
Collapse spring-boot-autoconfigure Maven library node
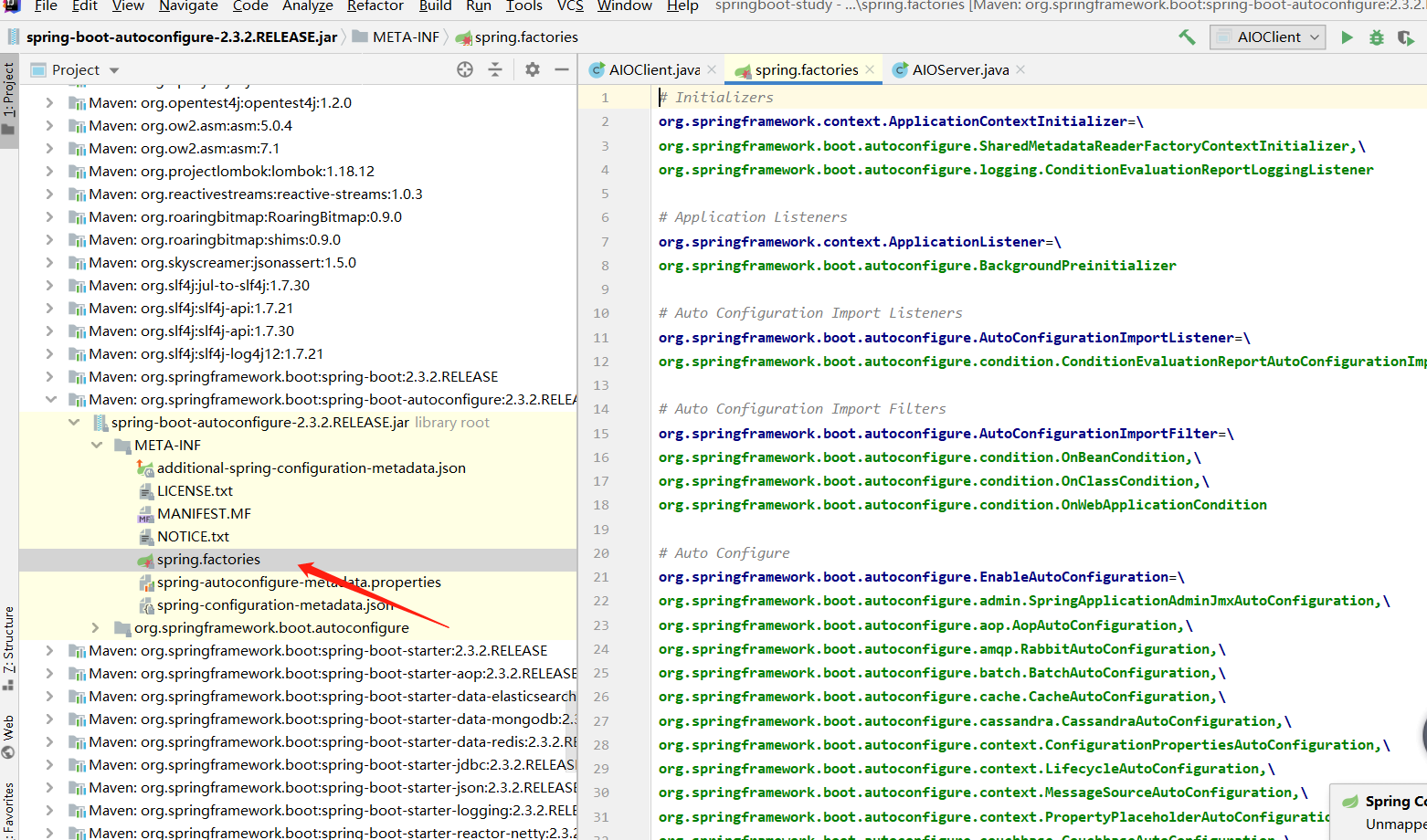pos(50,400)
